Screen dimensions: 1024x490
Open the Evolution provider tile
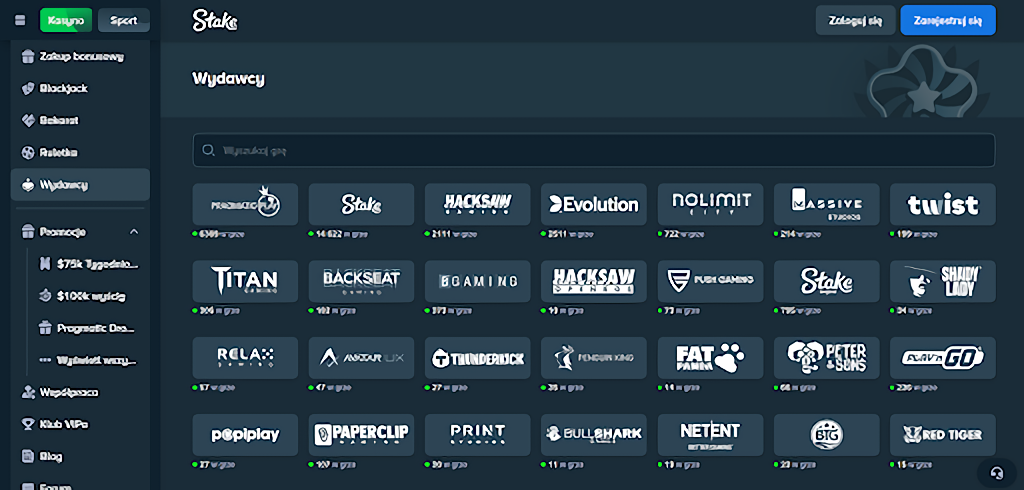coord(594,204)
